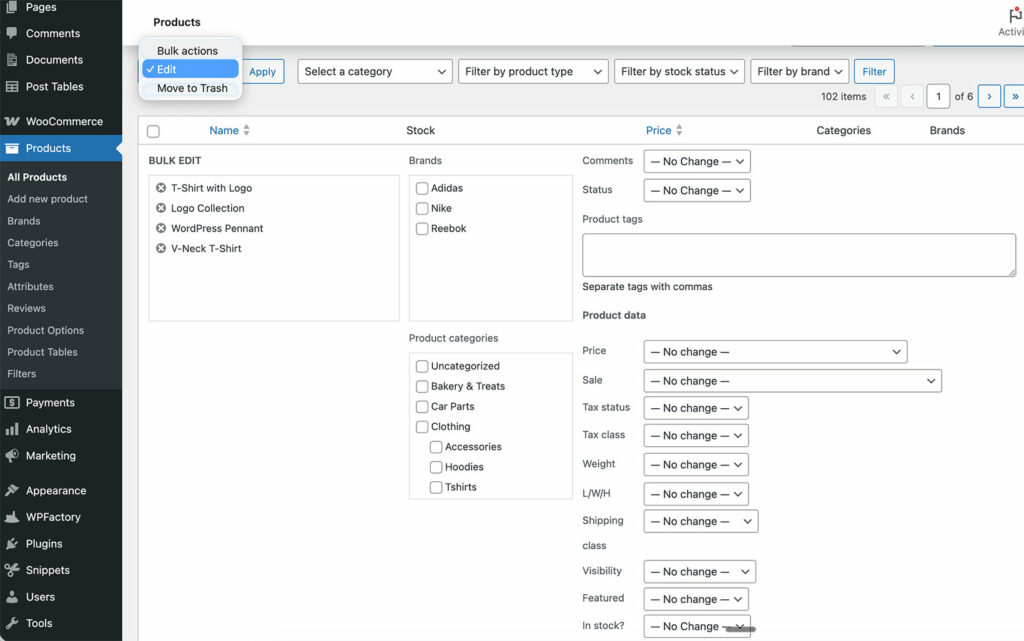
Task: Remove V-Neck T-Shirt from bulk edit list
Action: coord(161,249)
